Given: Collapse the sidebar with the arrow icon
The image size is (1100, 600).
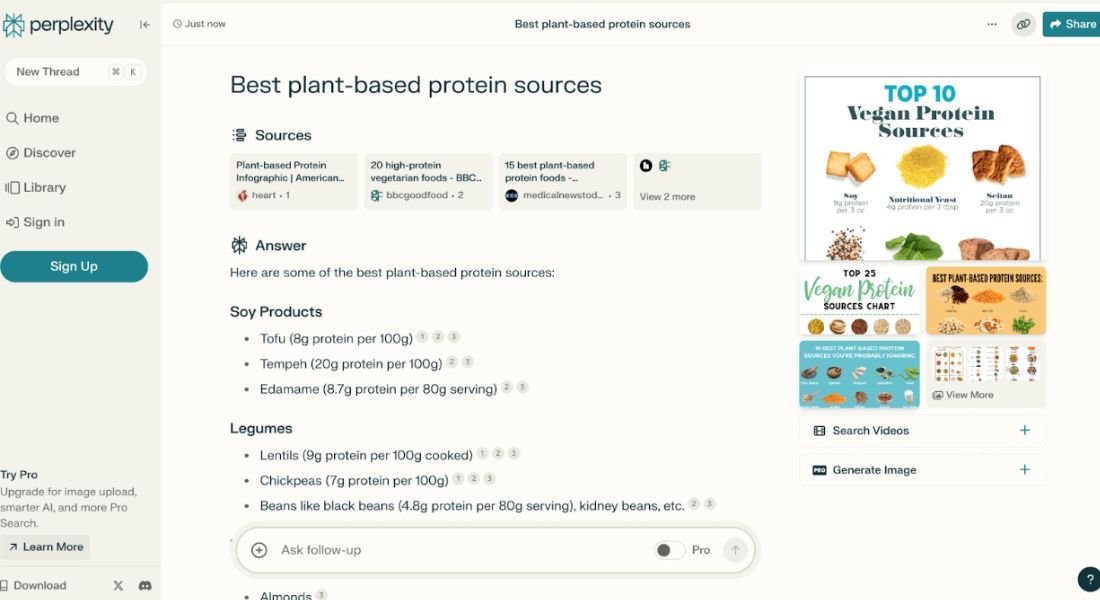Looking at the screenshot, I should point(145,25).
